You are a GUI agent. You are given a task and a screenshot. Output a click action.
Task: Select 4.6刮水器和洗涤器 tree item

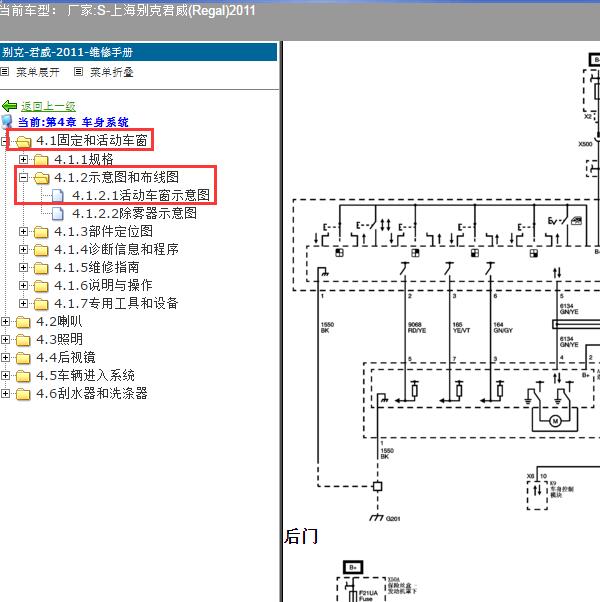click(x=92, y=393)
